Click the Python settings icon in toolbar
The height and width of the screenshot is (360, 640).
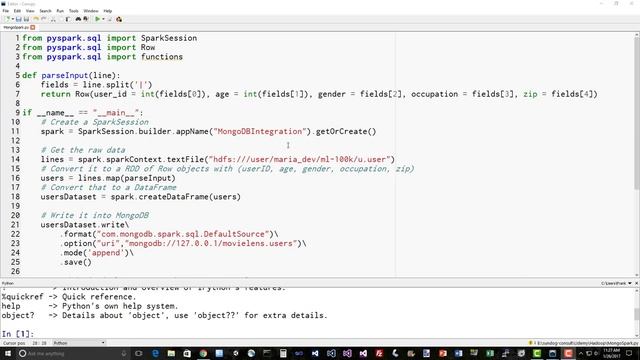(x=119, y=19)
